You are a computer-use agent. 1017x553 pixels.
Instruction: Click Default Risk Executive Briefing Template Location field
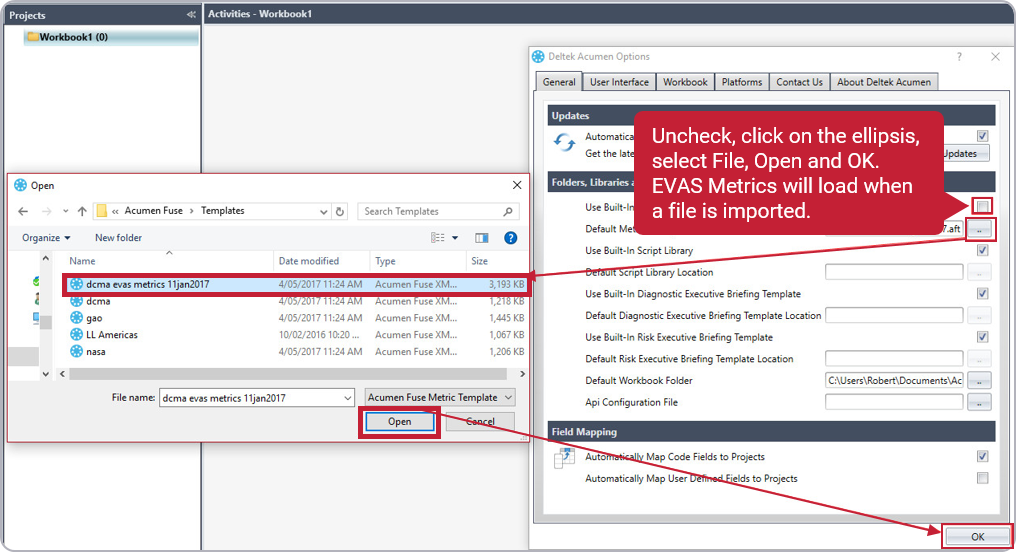point(894,359)
